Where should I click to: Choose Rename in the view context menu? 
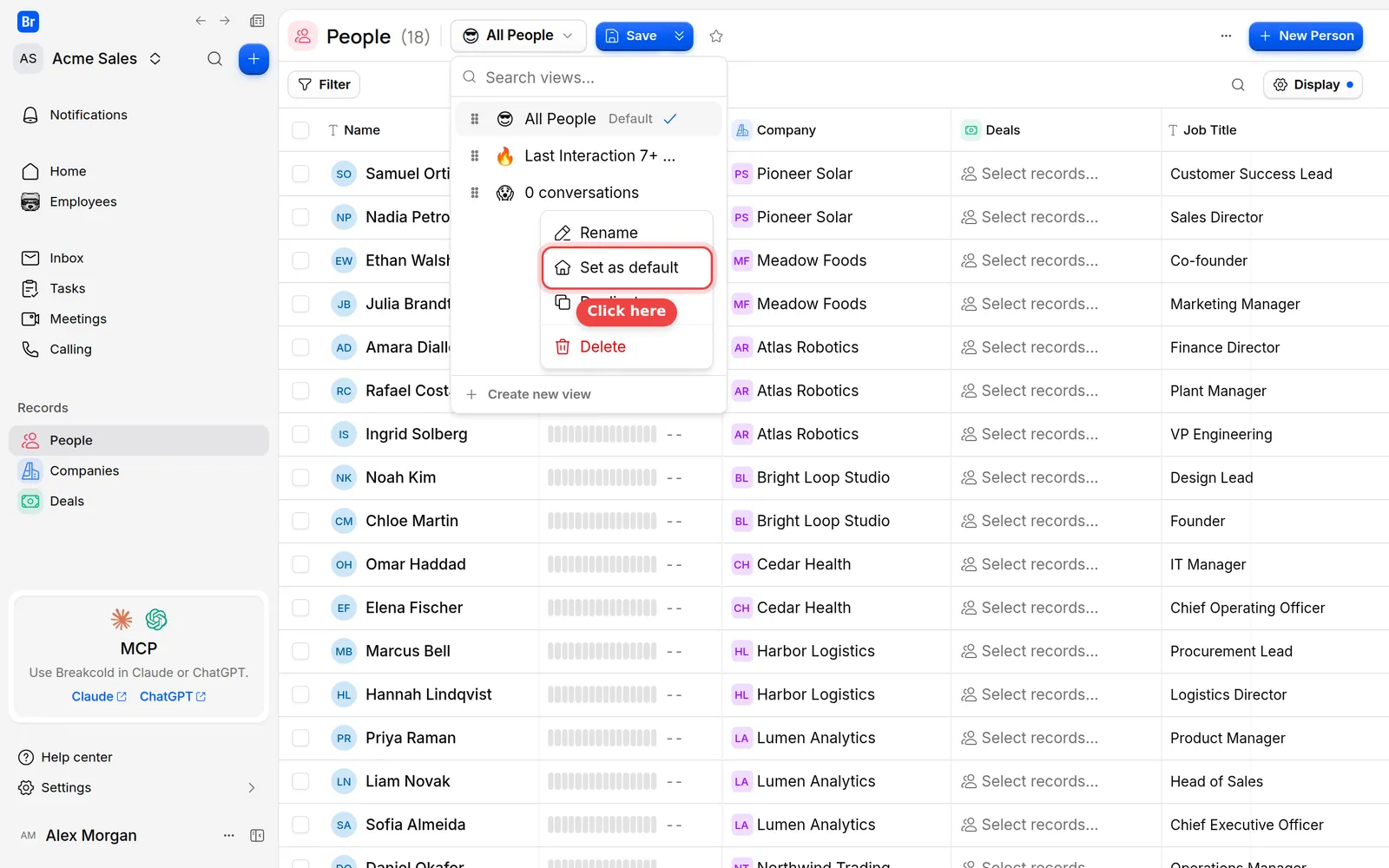(627, 233)
